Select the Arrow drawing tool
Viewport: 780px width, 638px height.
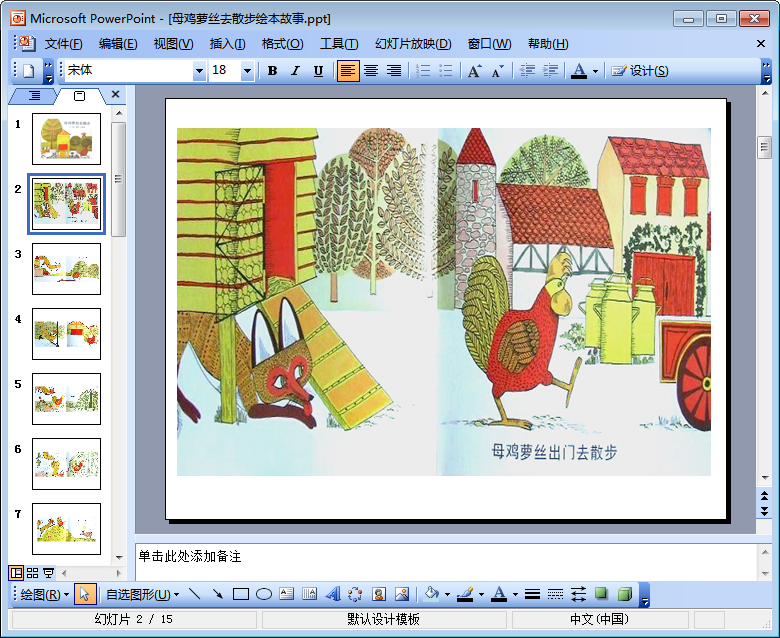[218, 594]
